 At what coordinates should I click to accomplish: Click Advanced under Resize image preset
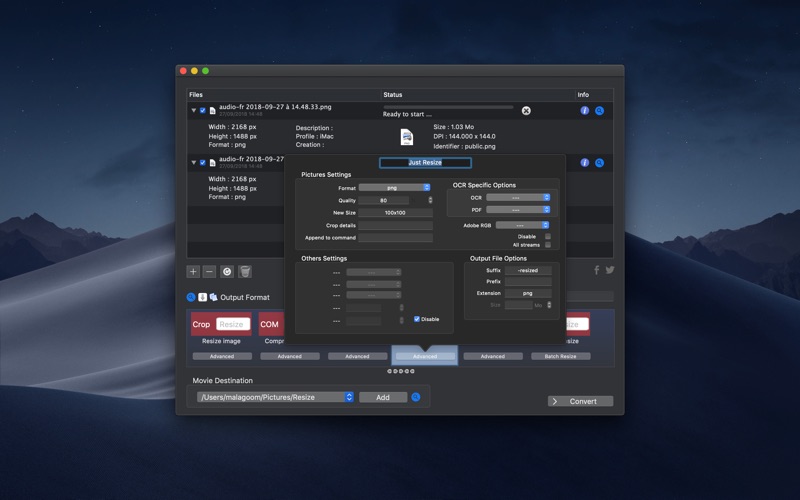pos(222,356)
